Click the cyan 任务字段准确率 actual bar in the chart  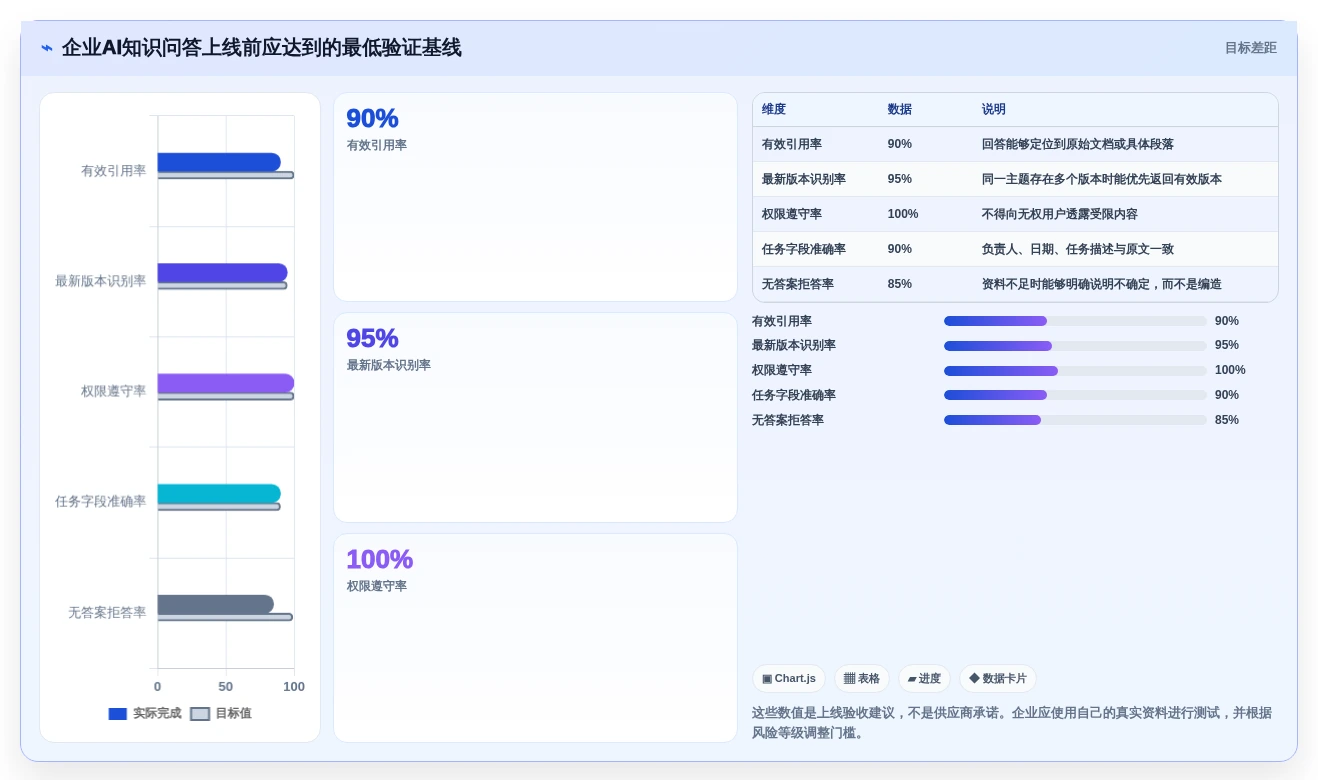click(x=219, y=494)
